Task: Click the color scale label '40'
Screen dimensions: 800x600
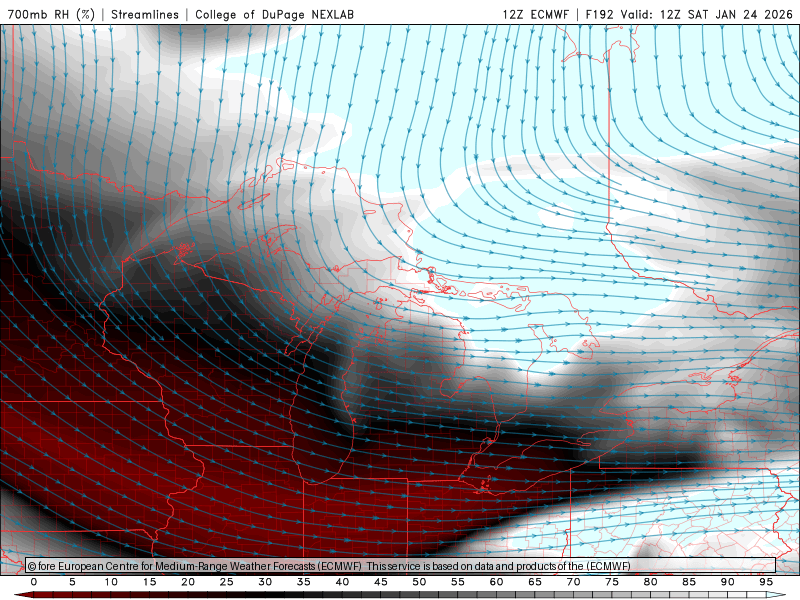Action: click(342, 582)
